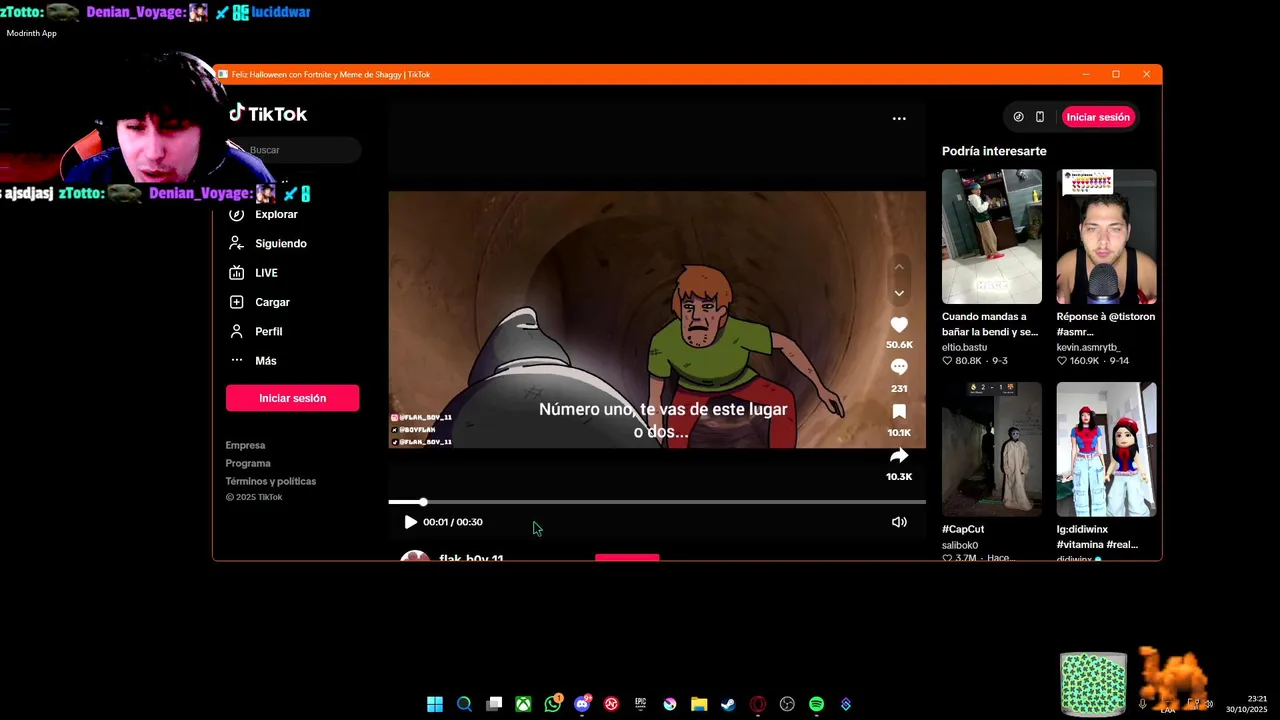This screenshot has width=1280, height=720.
Task: Click the colorful round app icon in the taskbar
Action: point(670,704)
